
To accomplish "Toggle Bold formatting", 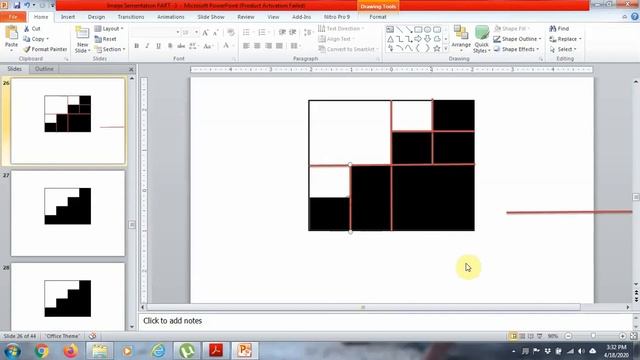I will click(x=137, y=46).
